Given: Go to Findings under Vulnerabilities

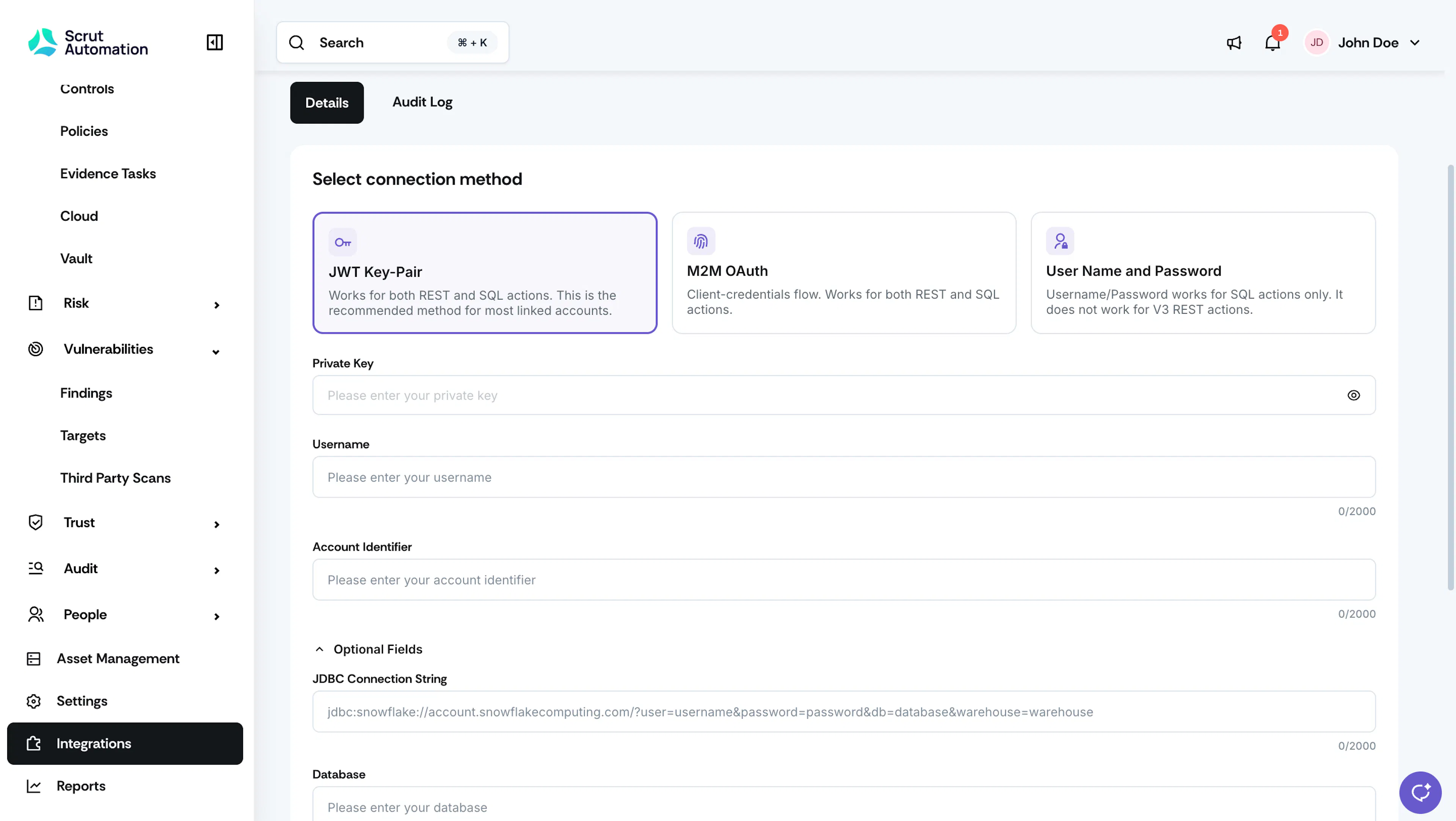Looking at the screenshot, I should point(86,393).
